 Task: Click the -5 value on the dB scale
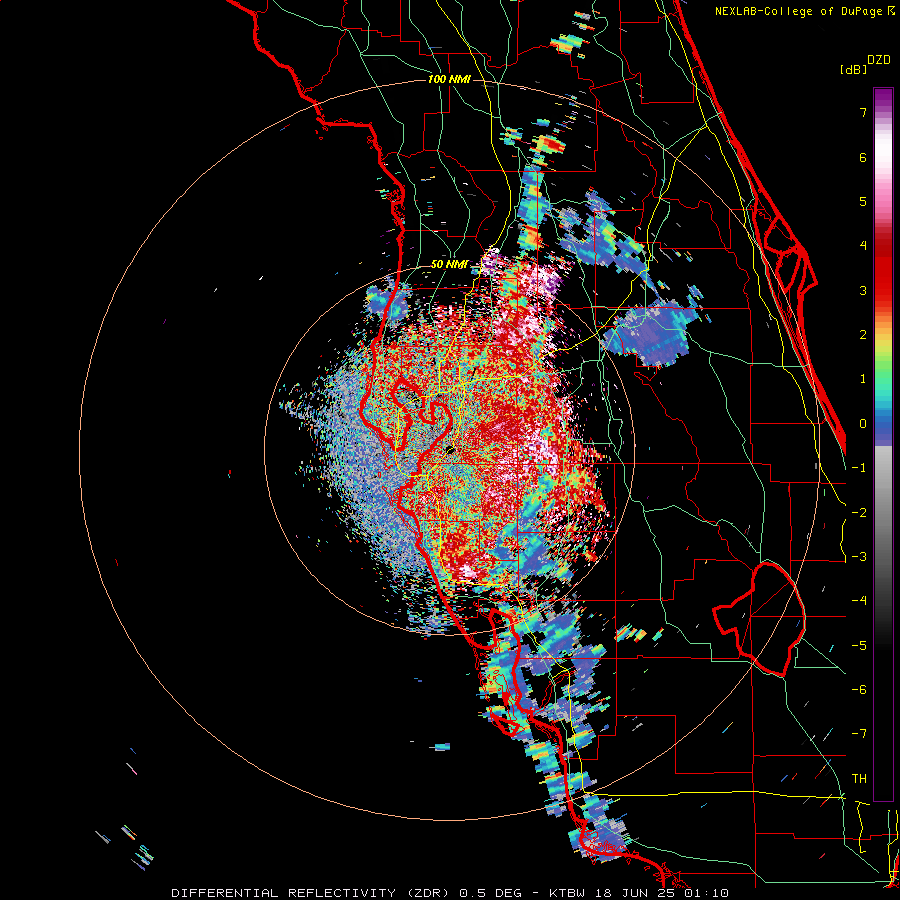pyautogui.click(x=859, y=646)
